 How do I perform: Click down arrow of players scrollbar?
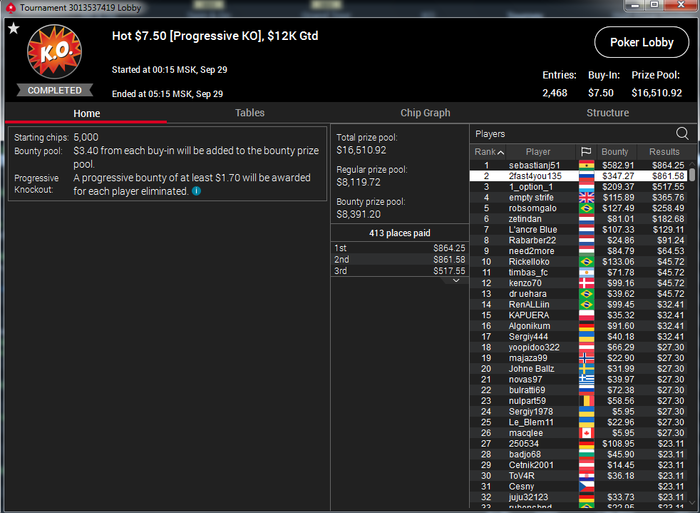692,503
